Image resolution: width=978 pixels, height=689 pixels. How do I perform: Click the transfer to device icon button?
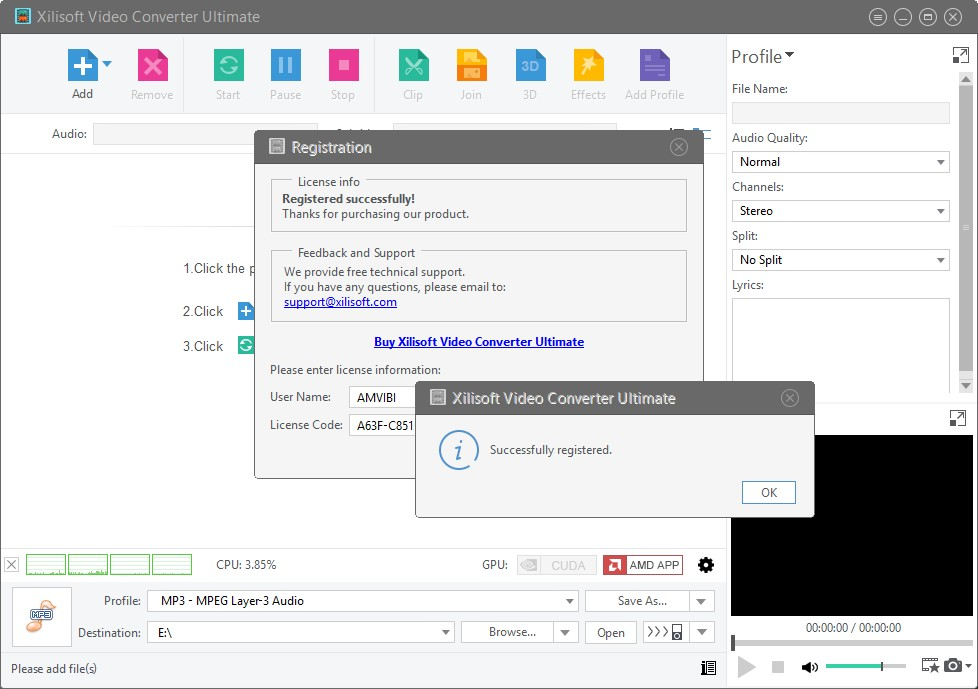click(666, 632)
